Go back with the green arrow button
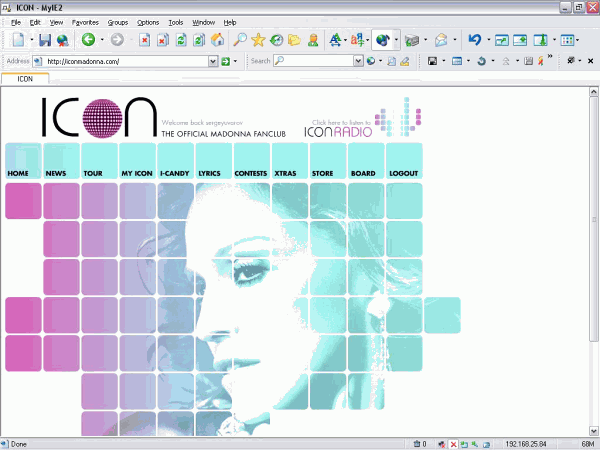Viewport: 600px width, 450px height. coord(88,39)
